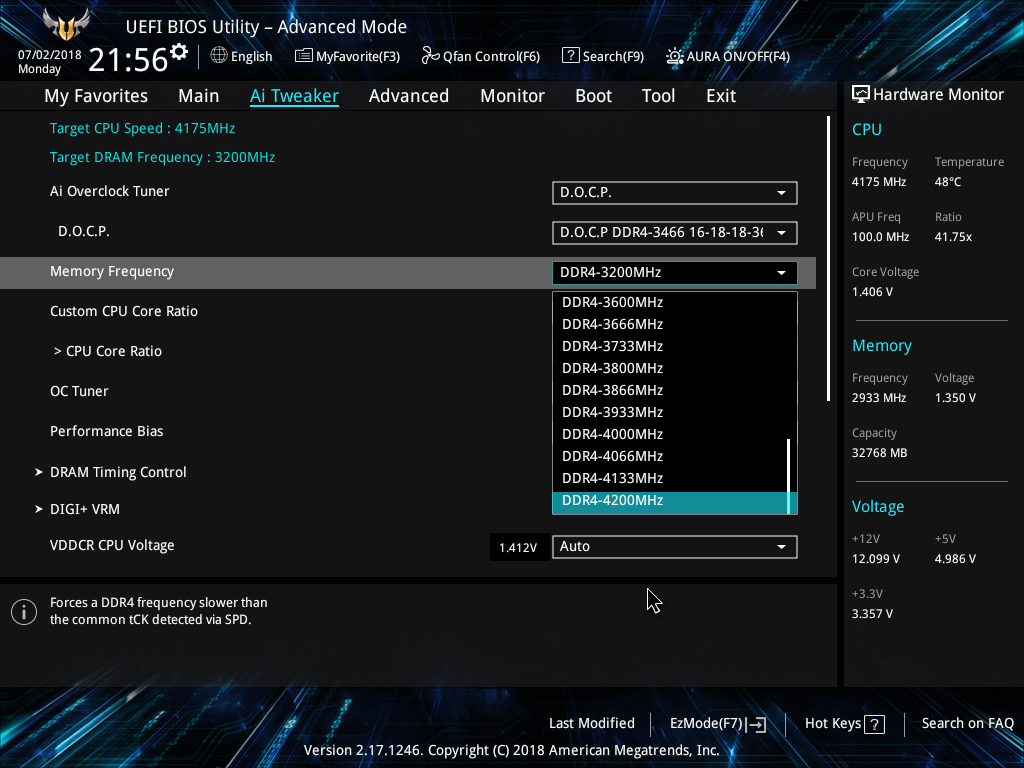Click the Memory Frequency 2933 MHz value

pos(878,398)
